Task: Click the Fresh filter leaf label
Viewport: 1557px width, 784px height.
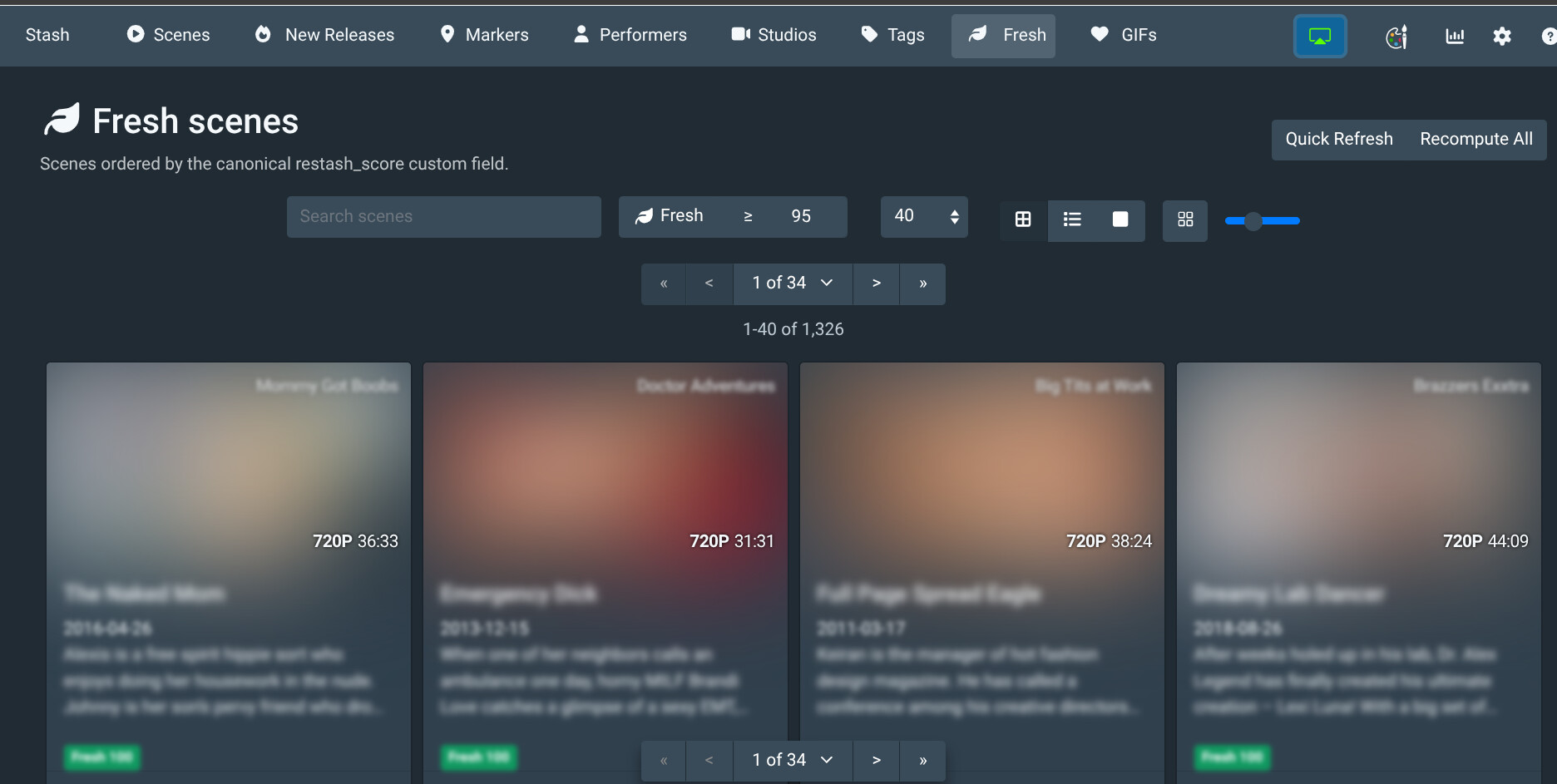Action: [x=670, y=216]
